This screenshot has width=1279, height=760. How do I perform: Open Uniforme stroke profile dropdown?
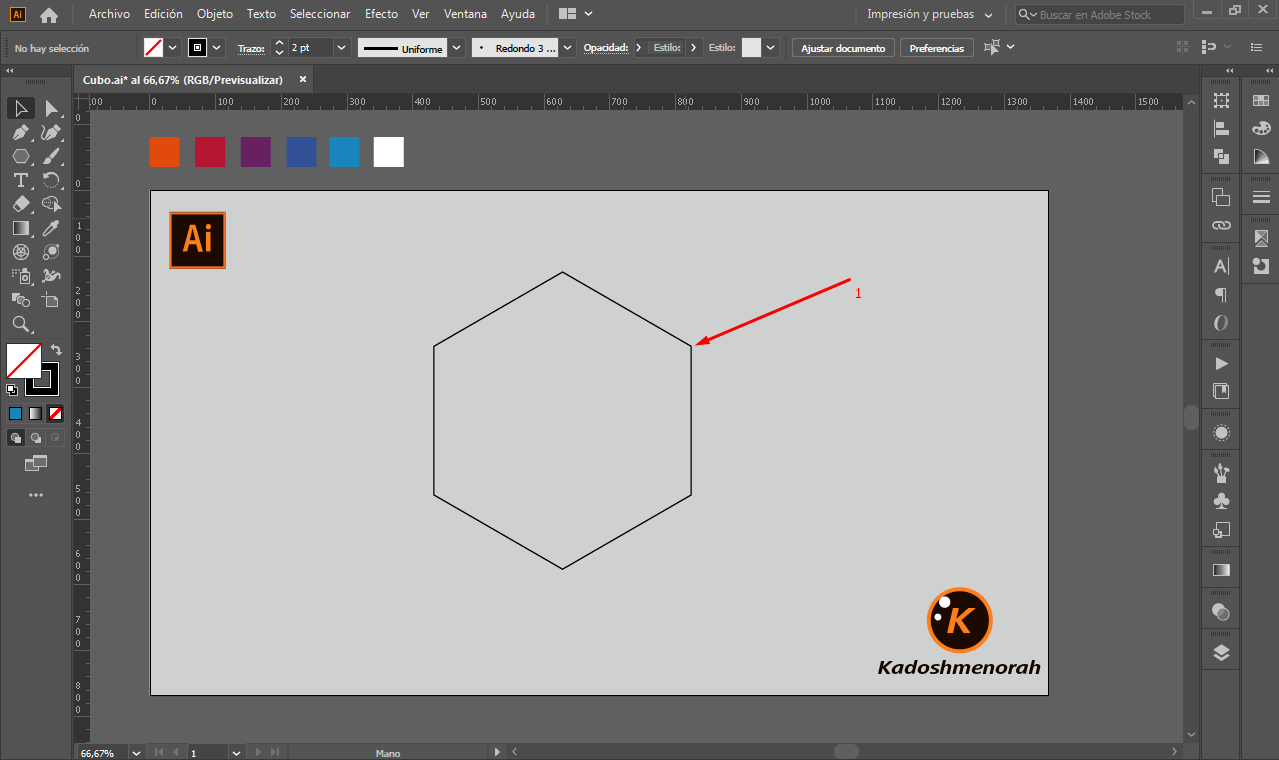point(457,47)
